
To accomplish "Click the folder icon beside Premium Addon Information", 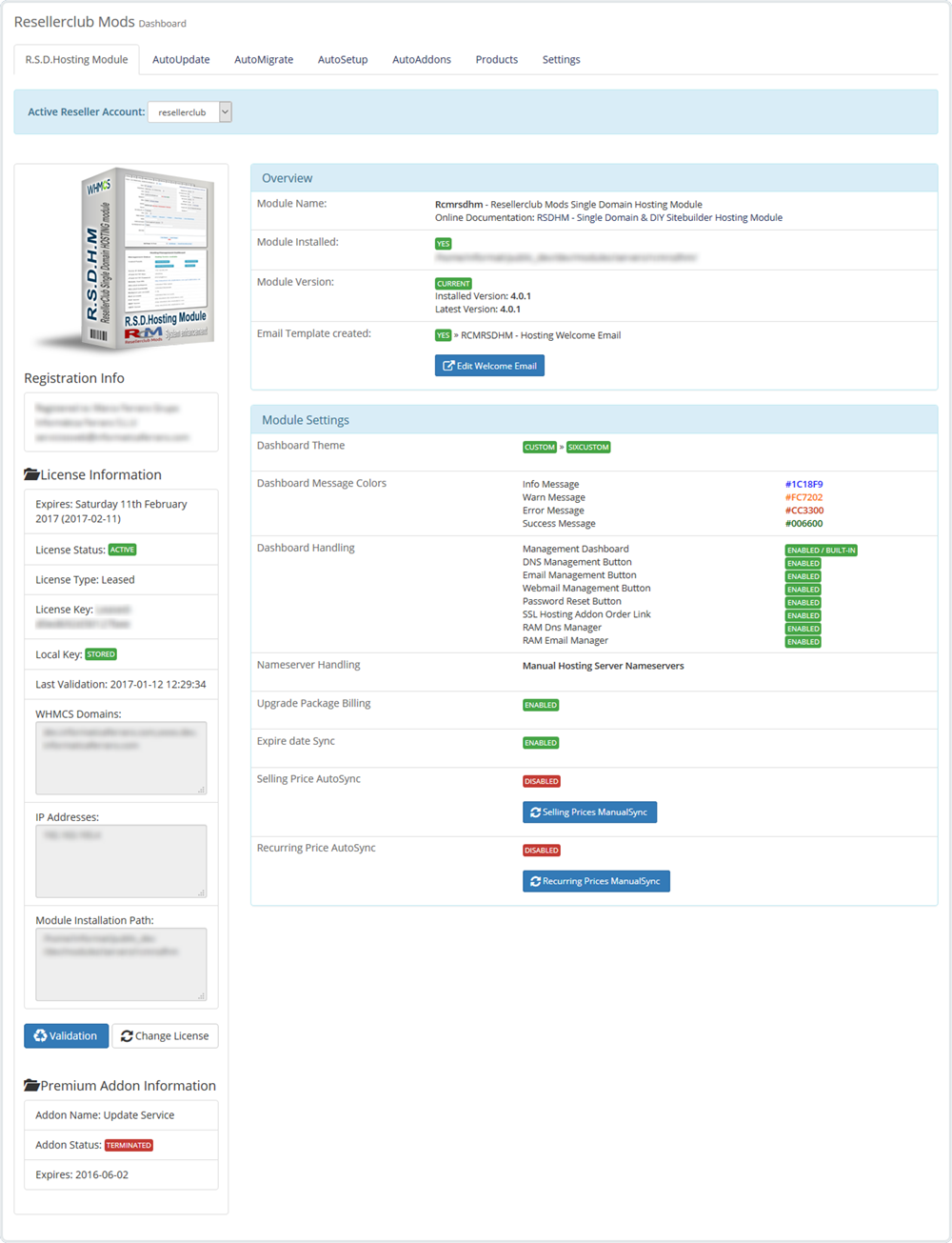I will coord(31,1086).
